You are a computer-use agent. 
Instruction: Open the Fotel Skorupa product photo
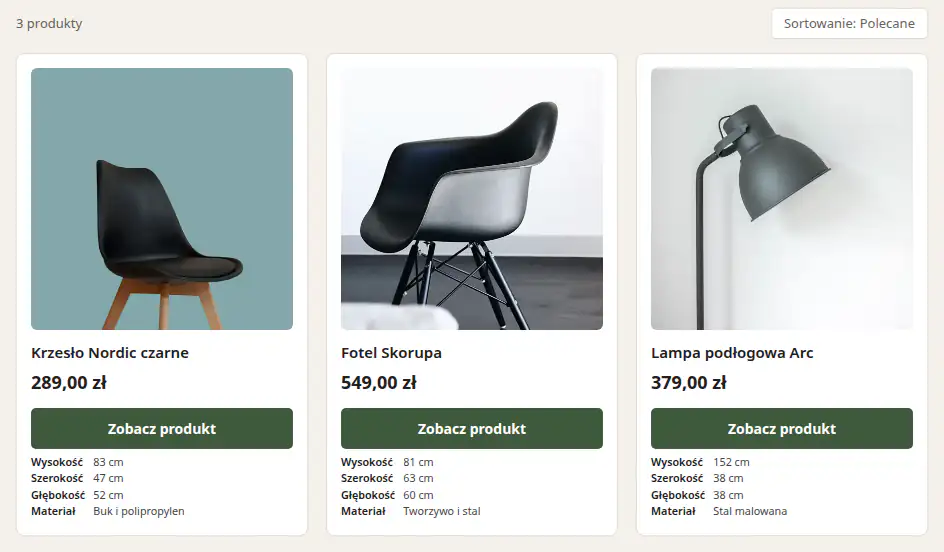[x=472, y=199]
